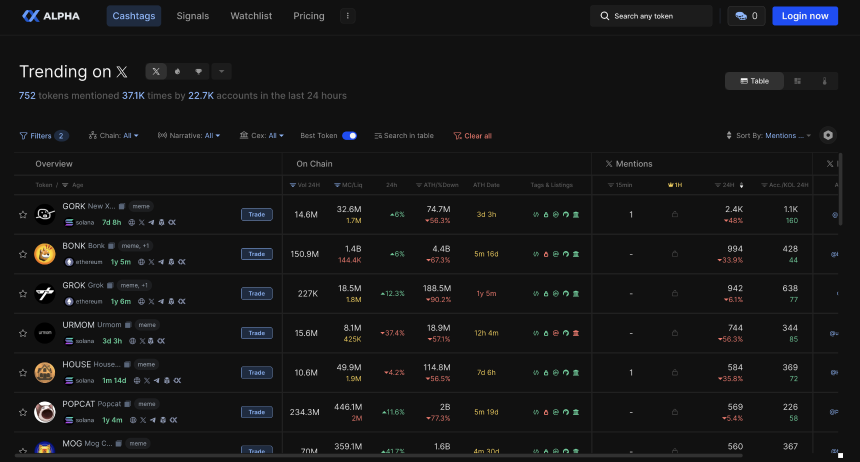
Task: Trade the BONK token
Action: tap(257, 254)
